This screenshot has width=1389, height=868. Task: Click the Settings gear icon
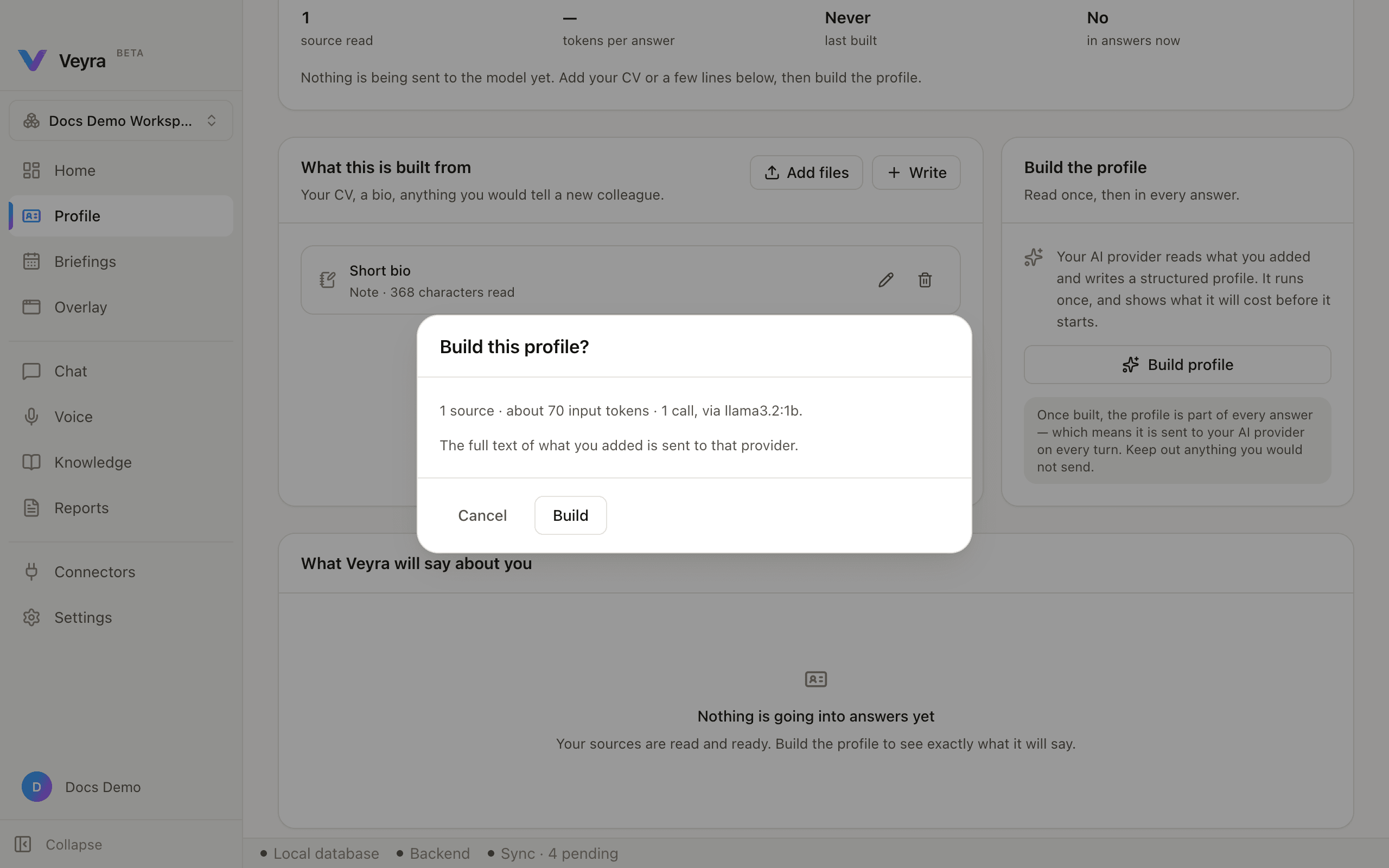pos(31,618)
